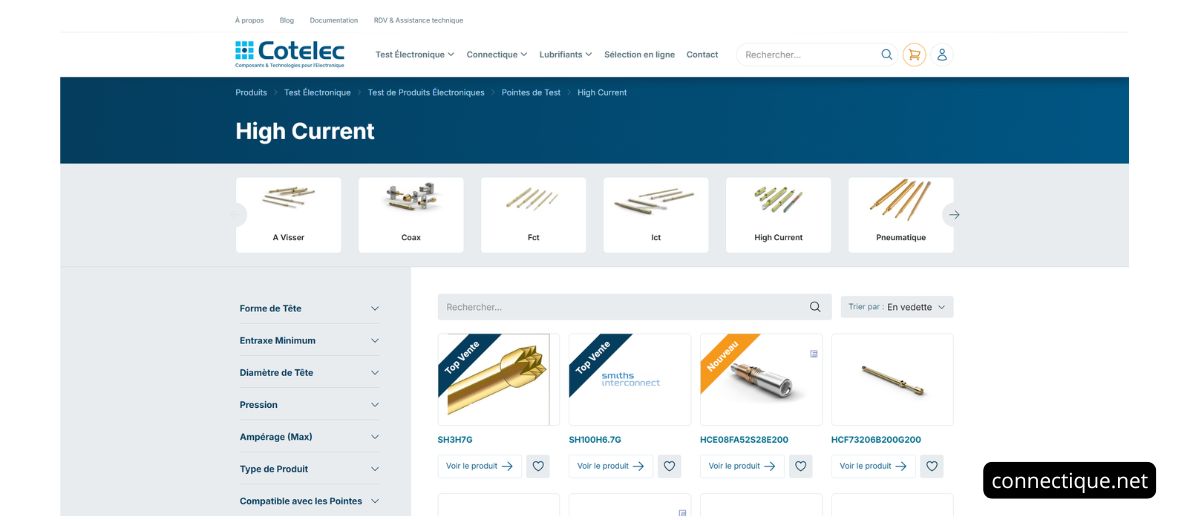This screenshot has width=1200, height=520.
Task: Open the shopping cart icon
Action: [913, 55]
